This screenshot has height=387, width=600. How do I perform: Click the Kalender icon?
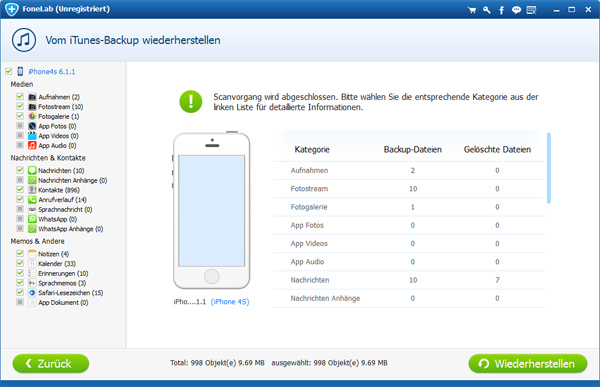32,263
